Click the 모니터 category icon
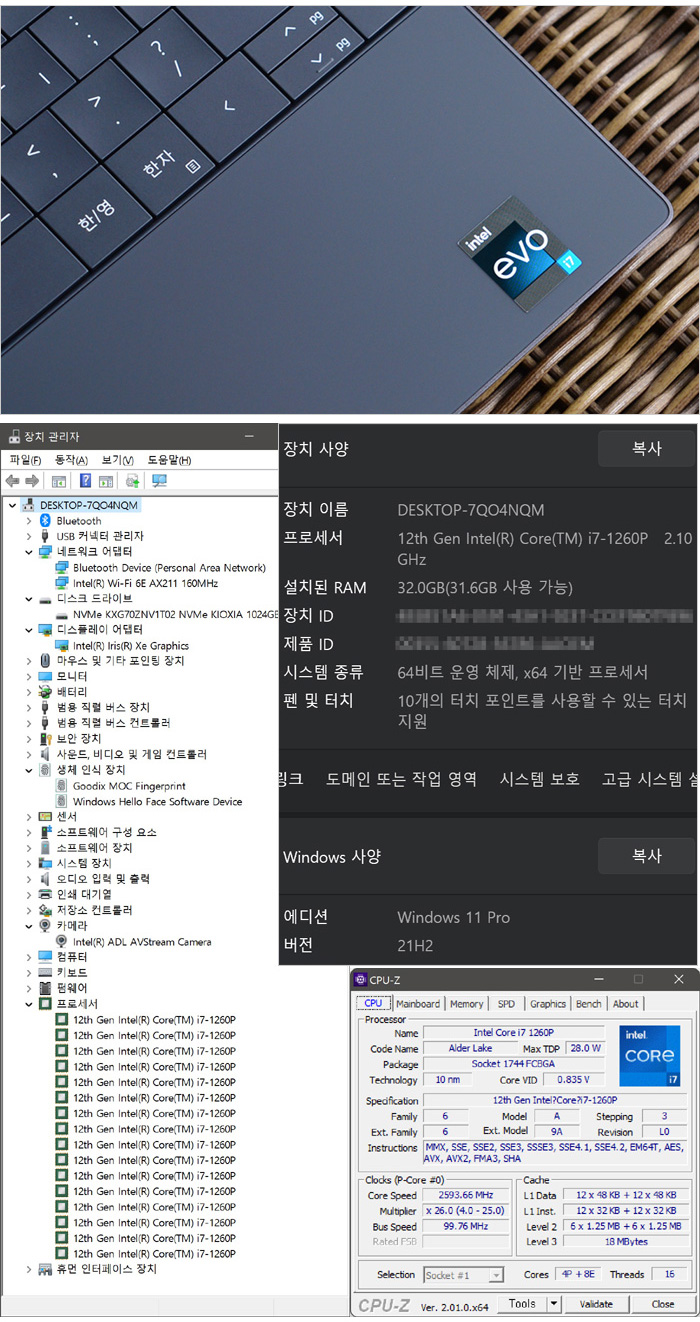This screenshot has height=1322, width=700. [x=45, y=677]
